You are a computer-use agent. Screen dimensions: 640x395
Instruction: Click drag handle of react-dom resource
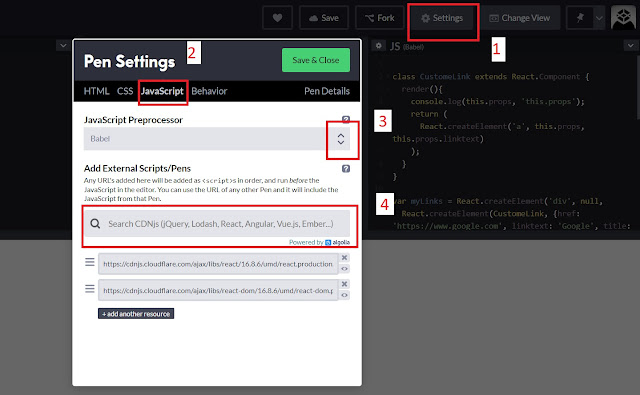point(90,288)
